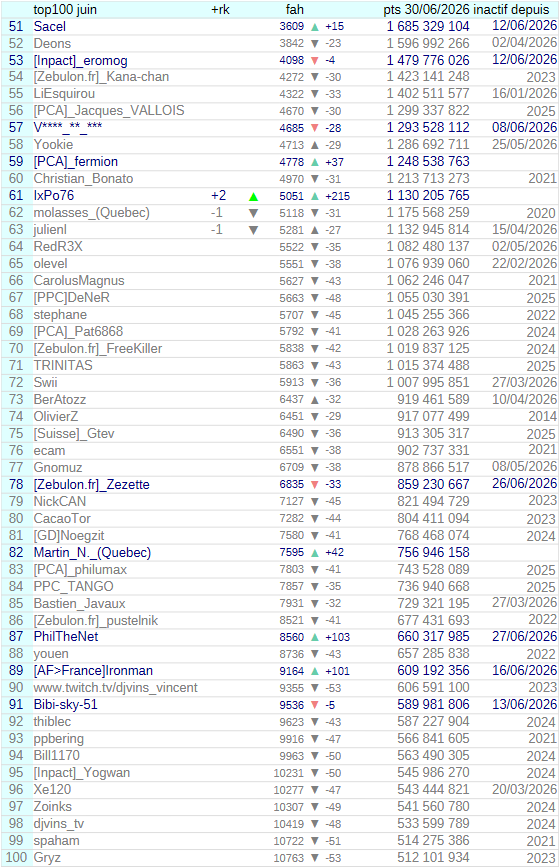Click the grey down arrow in spaham's row
Screen dimensions: 560x868
point(315,841)
